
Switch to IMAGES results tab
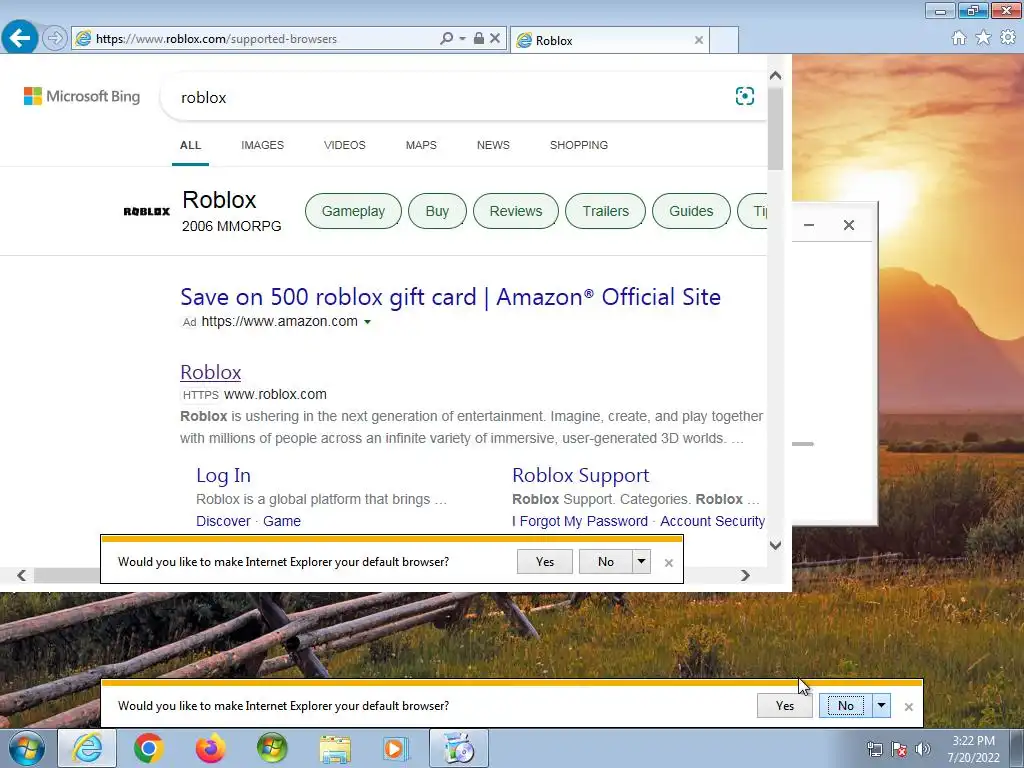click(263, 145)
